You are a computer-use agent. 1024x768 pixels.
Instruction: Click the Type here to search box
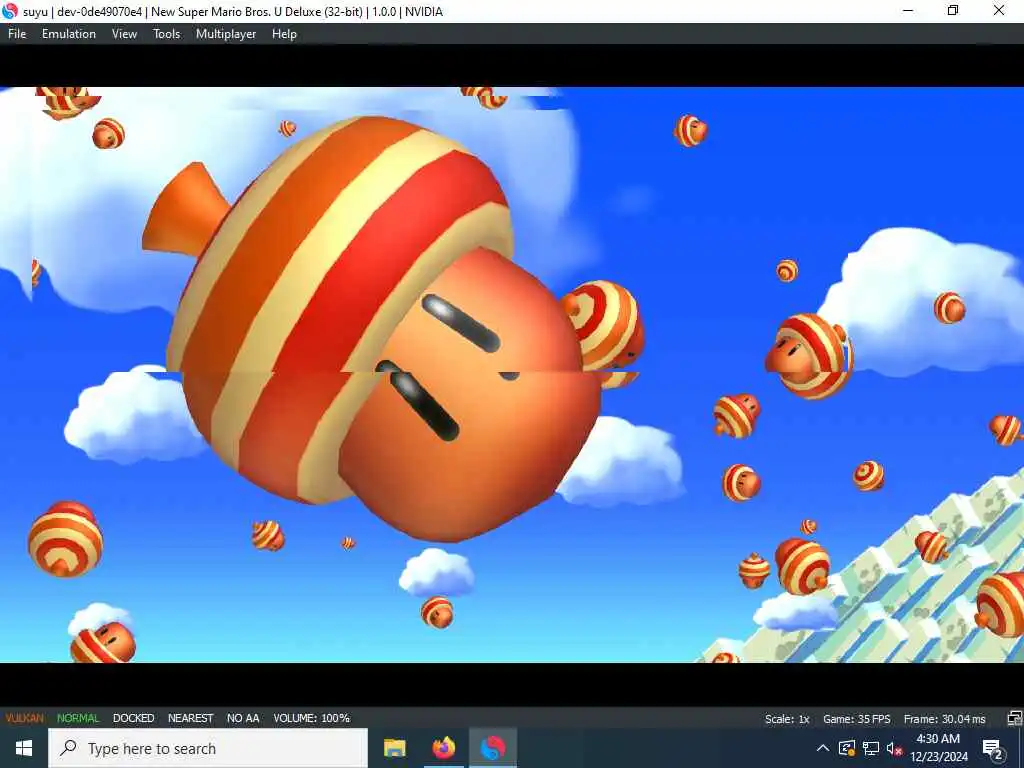click(x=208, y=748)
